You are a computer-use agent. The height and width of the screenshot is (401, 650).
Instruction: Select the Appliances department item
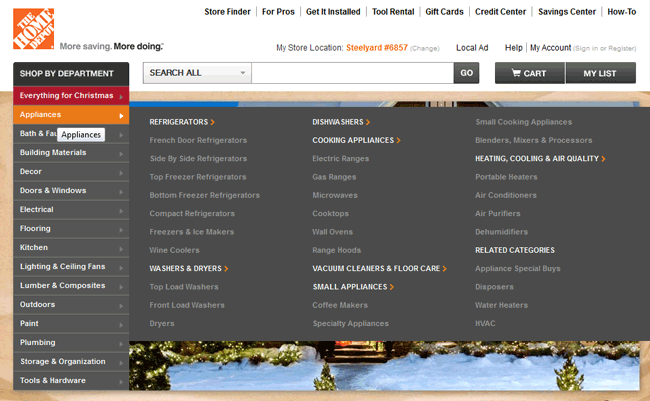coord(71,114)
